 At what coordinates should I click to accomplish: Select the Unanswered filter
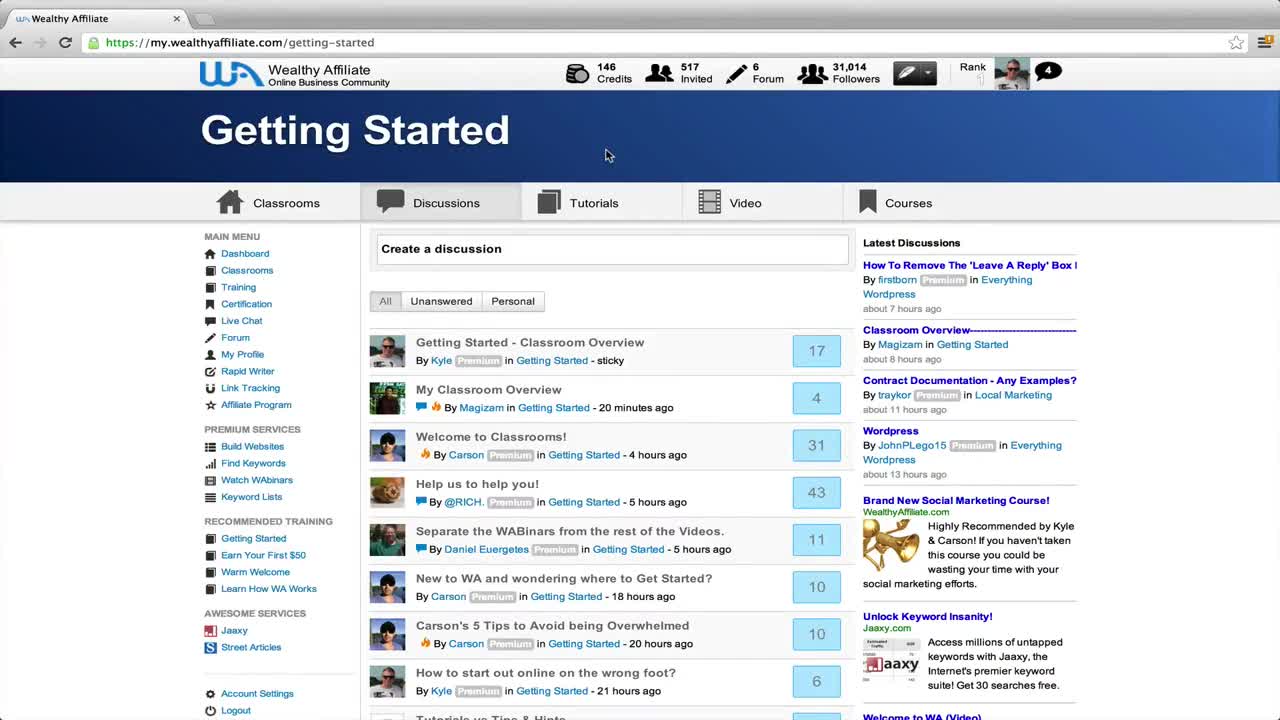click(441, 301)
